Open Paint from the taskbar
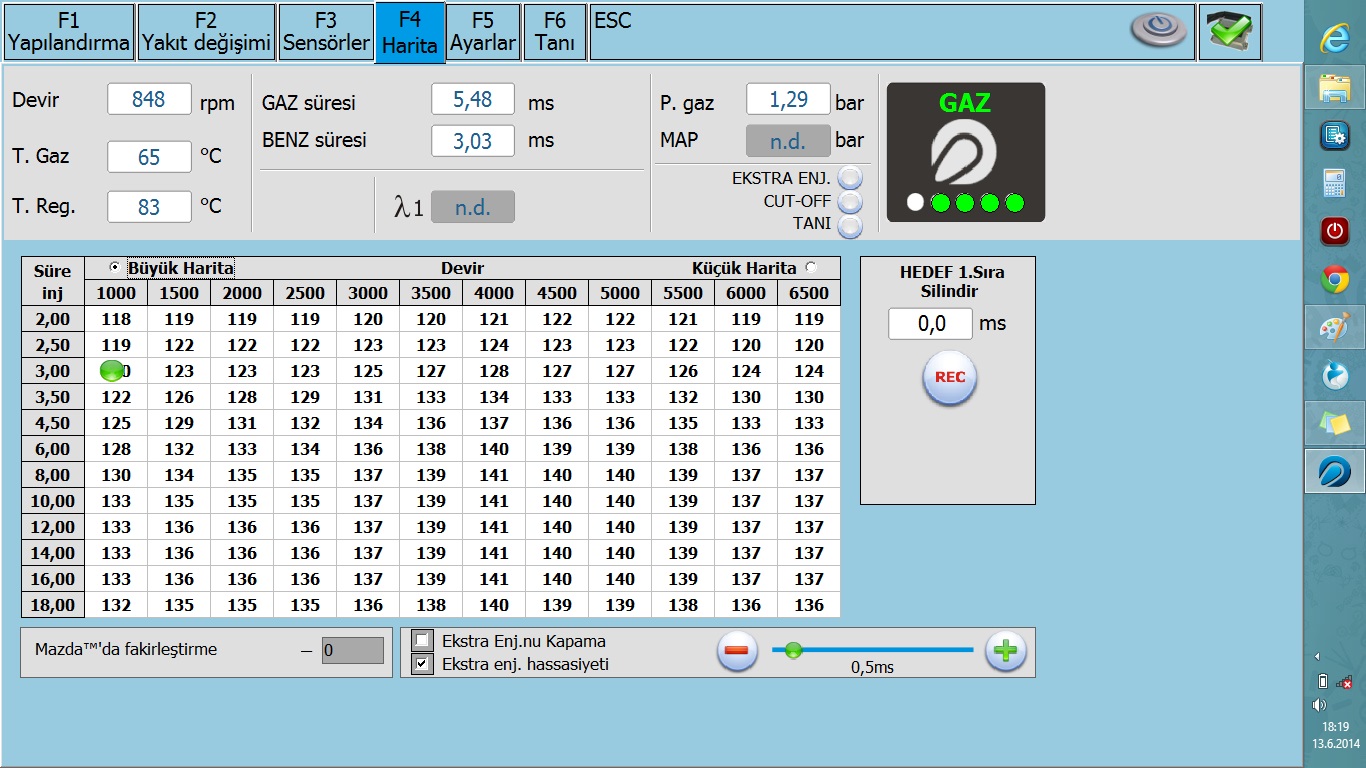The image size is (1366, 768). (1335, 328)
